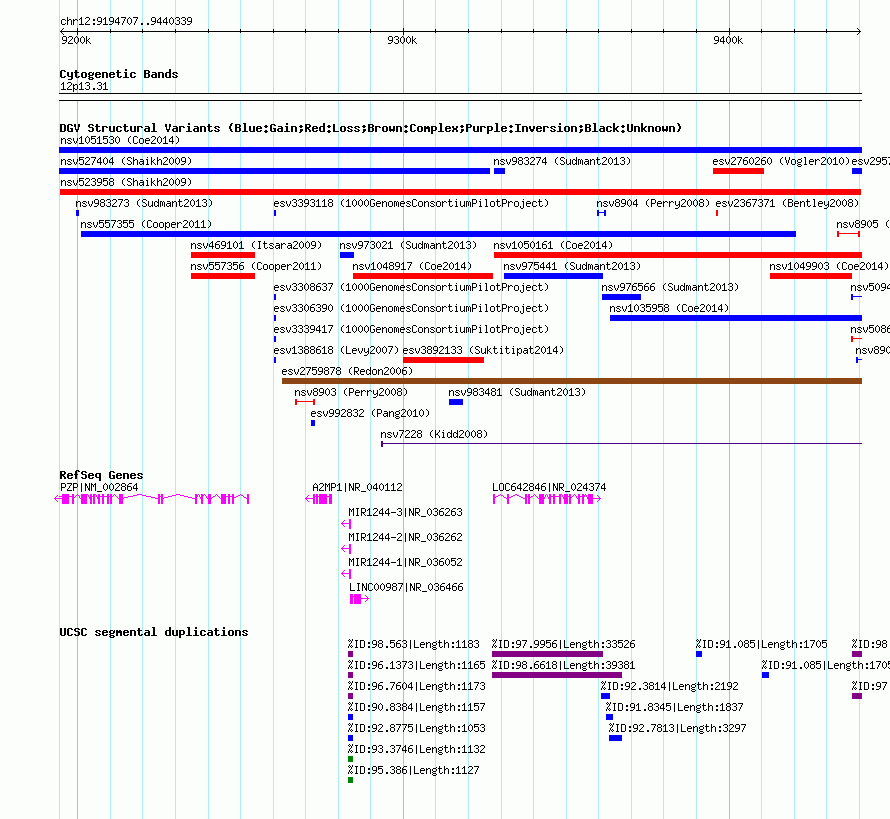Click %ID:97.9956|Length:33526 duplication label
This screenshot has width=890, height=819.
click(564, 645)
